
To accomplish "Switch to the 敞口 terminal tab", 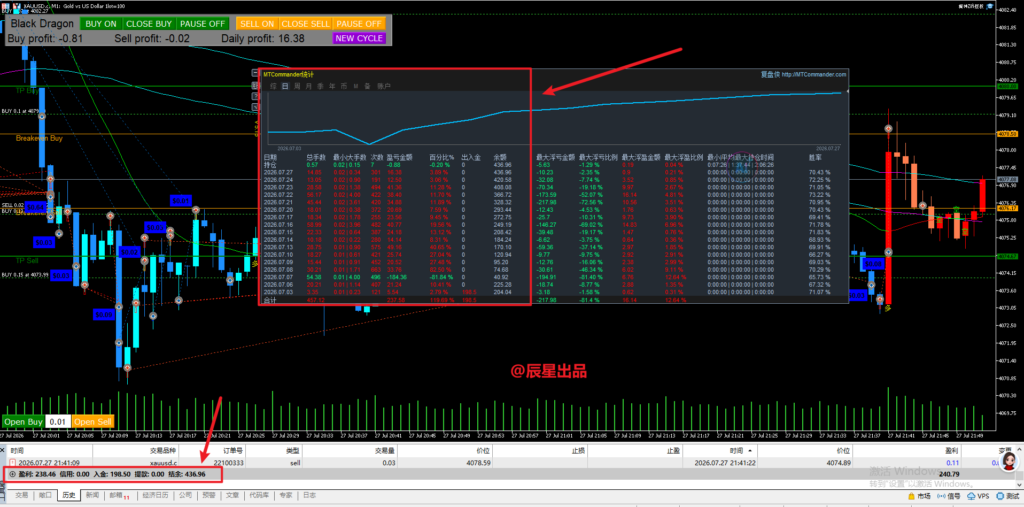I will (x=44, y=495).
